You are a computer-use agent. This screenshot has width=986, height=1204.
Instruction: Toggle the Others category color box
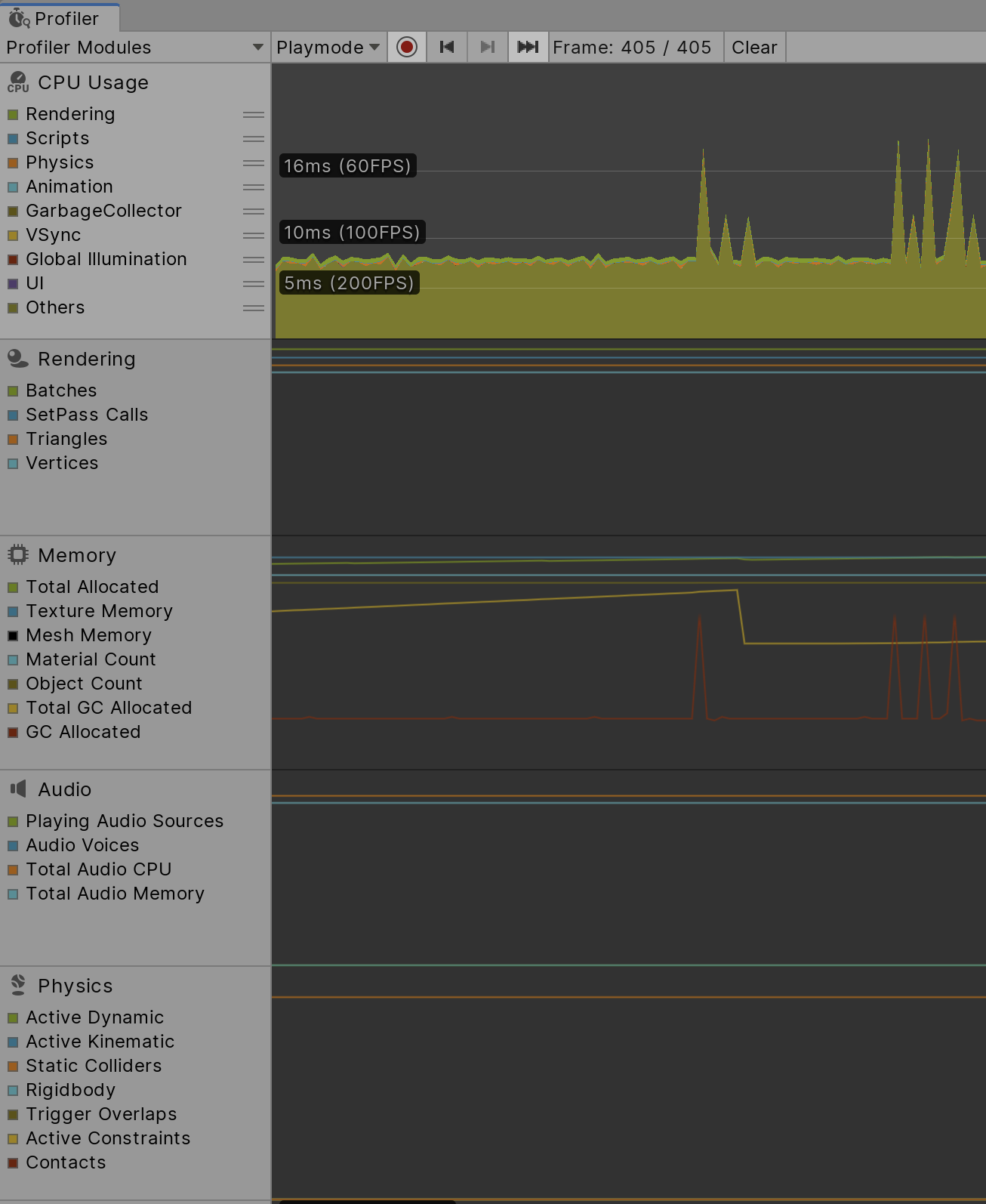13,308
